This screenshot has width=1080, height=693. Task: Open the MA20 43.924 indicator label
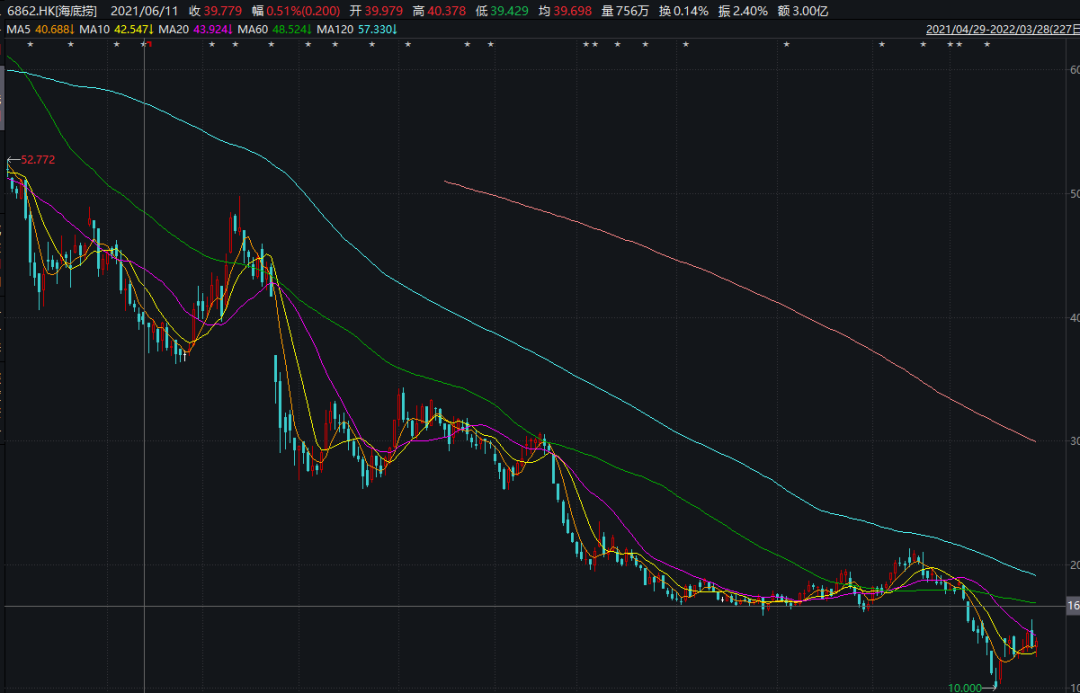tap(196, 30)
